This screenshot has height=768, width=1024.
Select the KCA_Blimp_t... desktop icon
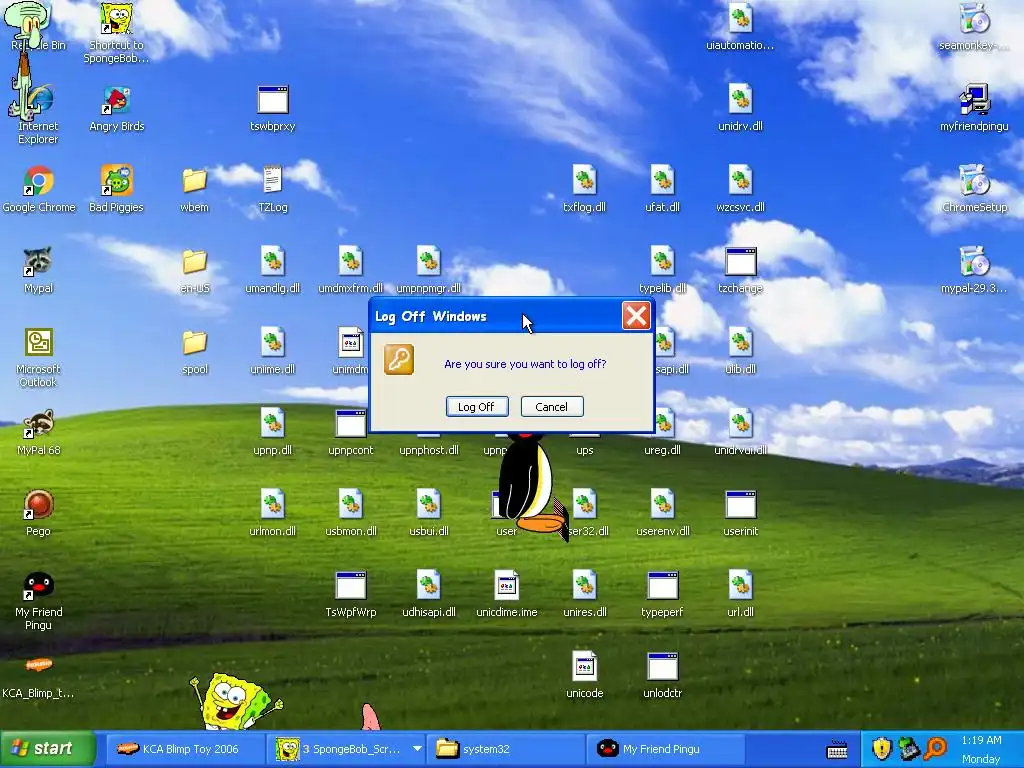(x=38, y=678)
